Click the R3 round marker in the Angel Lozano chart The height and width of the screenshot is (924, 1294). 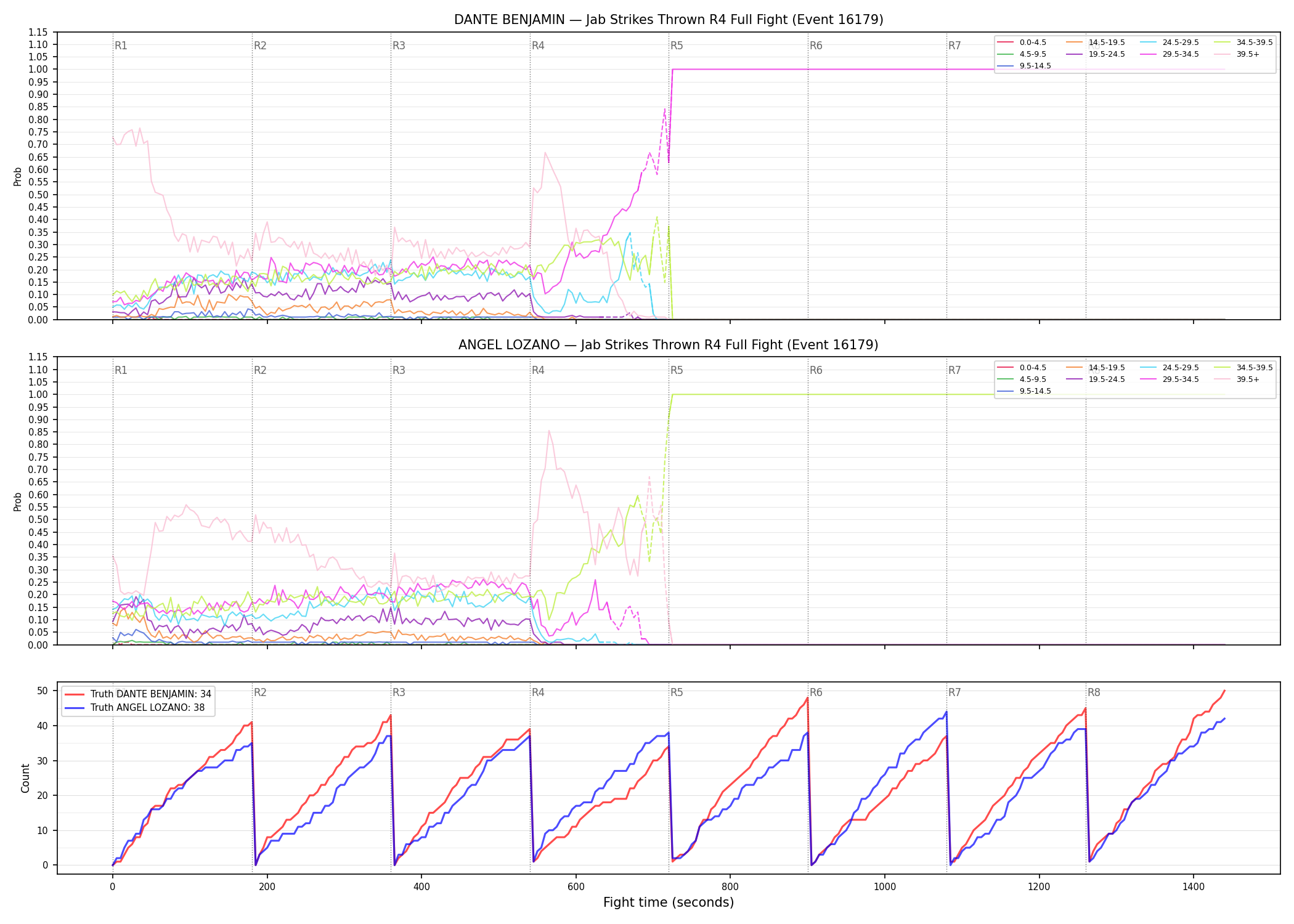(399, 370)
